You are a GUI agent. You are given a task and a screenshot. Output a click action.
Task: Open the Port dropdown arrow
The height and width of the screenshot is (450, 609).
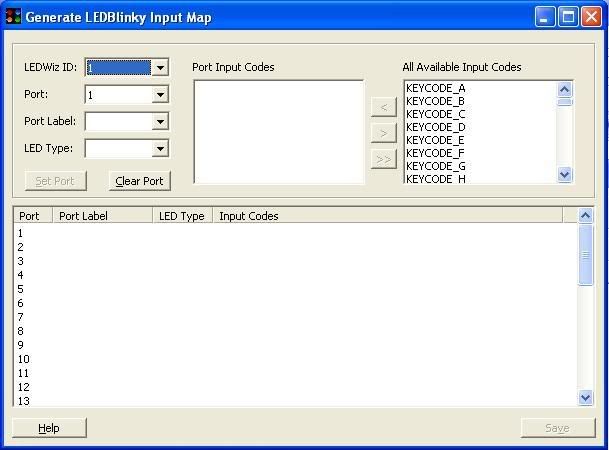coord(160,95)
